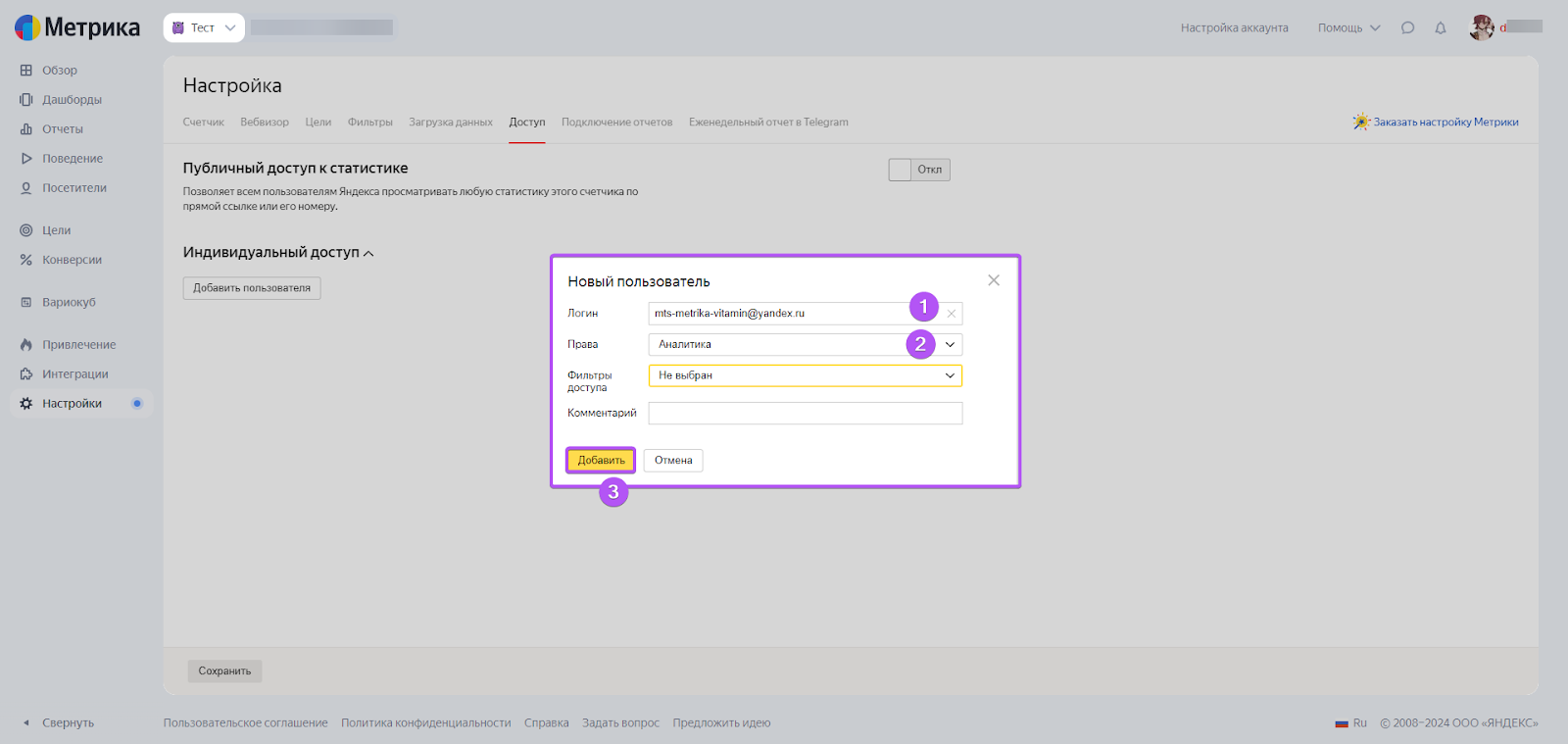Click the Конверсии percent icon
Screen dimensions: 1568x744
26,260
